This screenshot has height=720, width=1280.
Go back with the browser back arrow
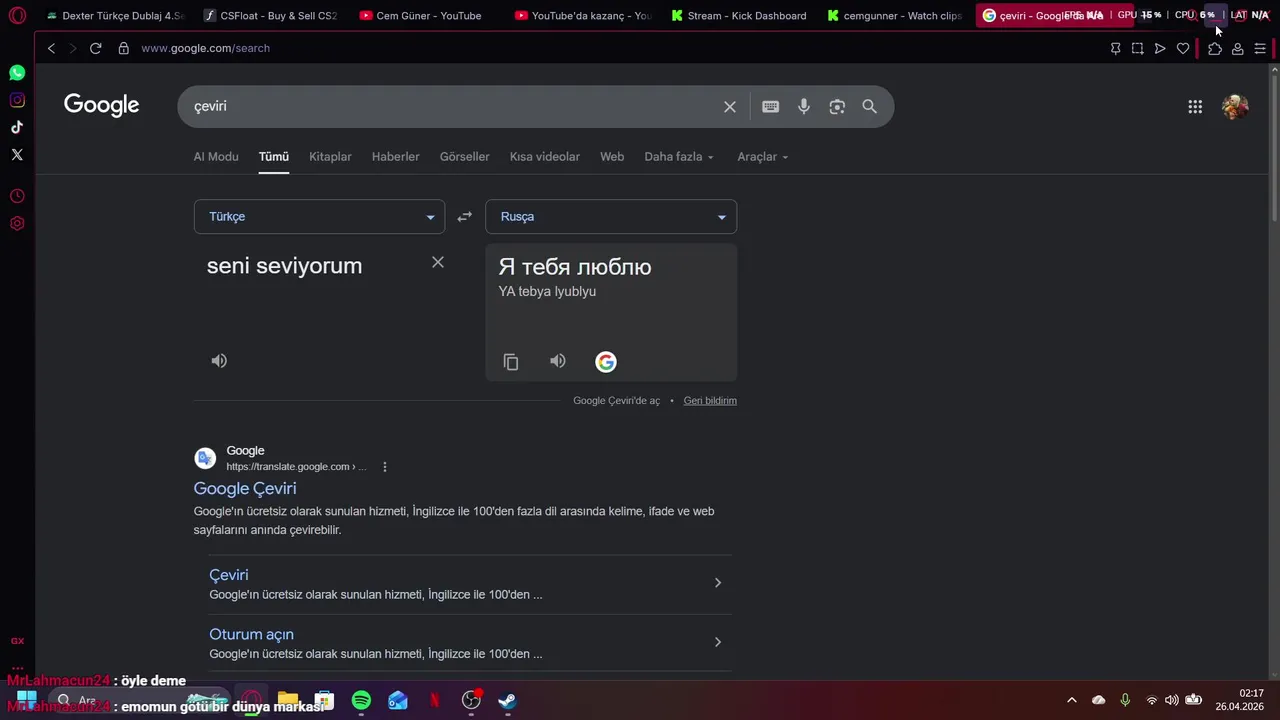51,48
